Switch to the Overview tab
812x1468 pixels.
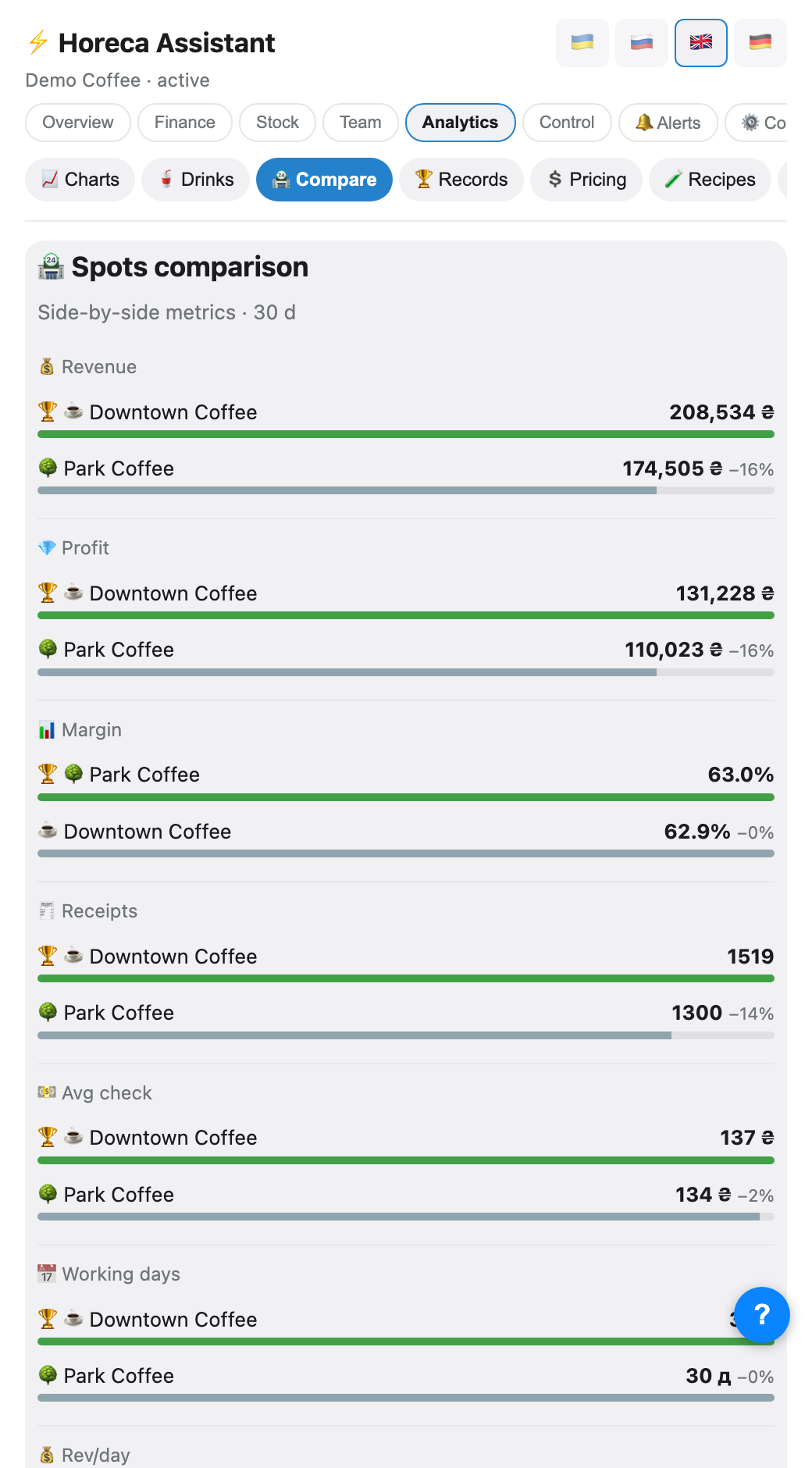[78, 123]
